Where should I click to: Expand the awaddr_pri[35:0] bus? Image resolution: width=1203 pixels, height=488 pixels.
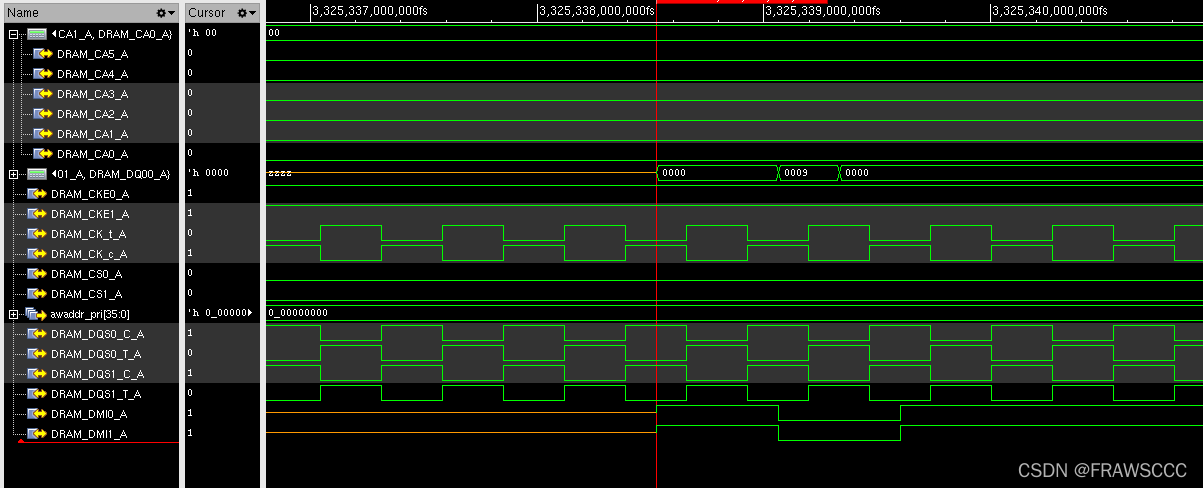(13, 314)
